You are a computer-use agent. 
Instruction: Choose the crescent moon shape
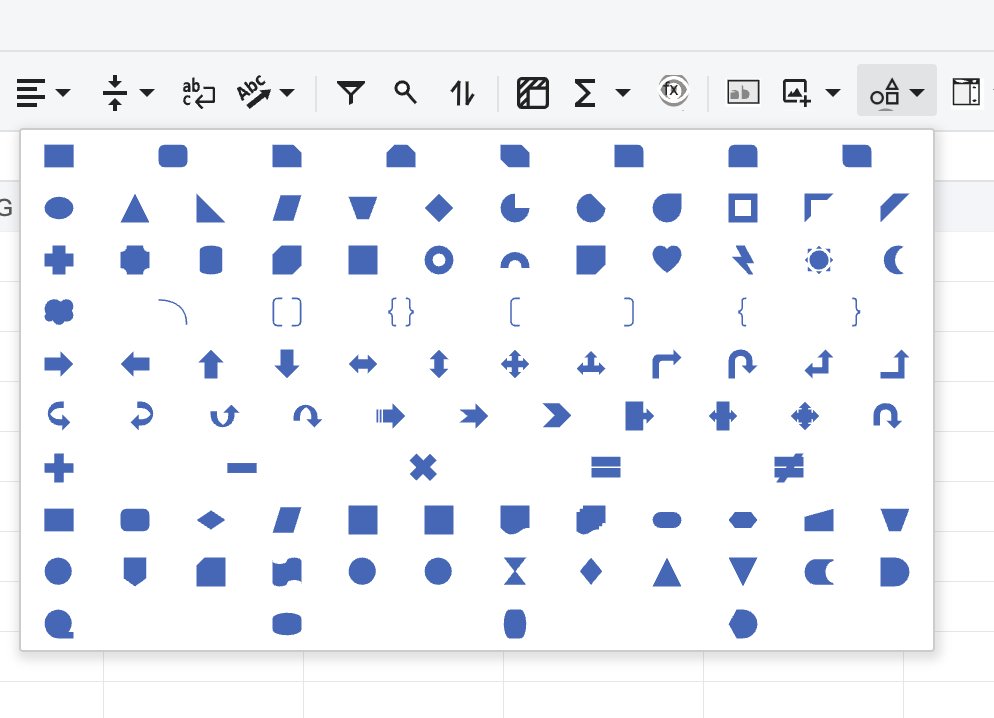(x=894, y=260)
